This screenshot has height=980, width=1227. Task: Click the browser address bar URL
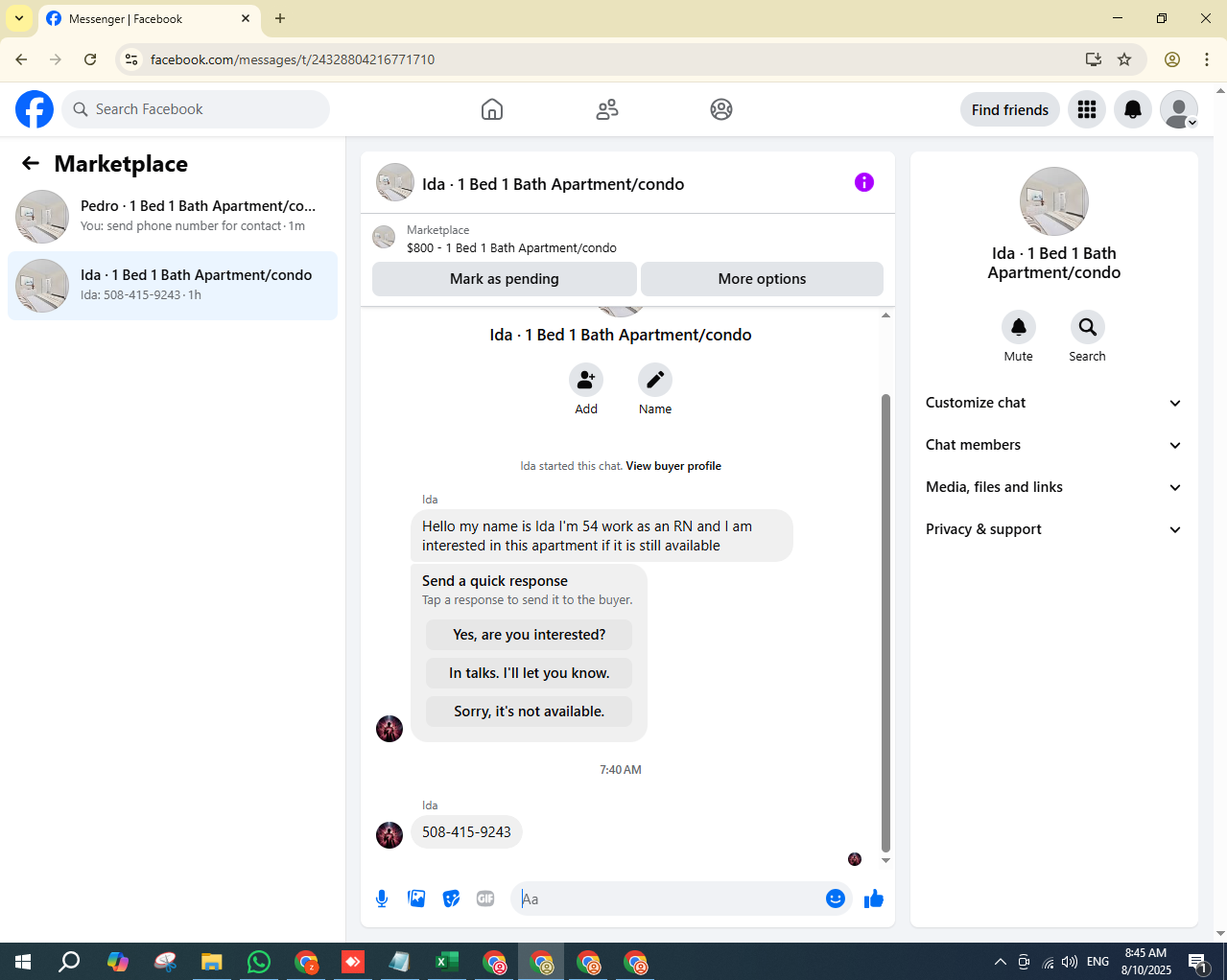[293, 59]
